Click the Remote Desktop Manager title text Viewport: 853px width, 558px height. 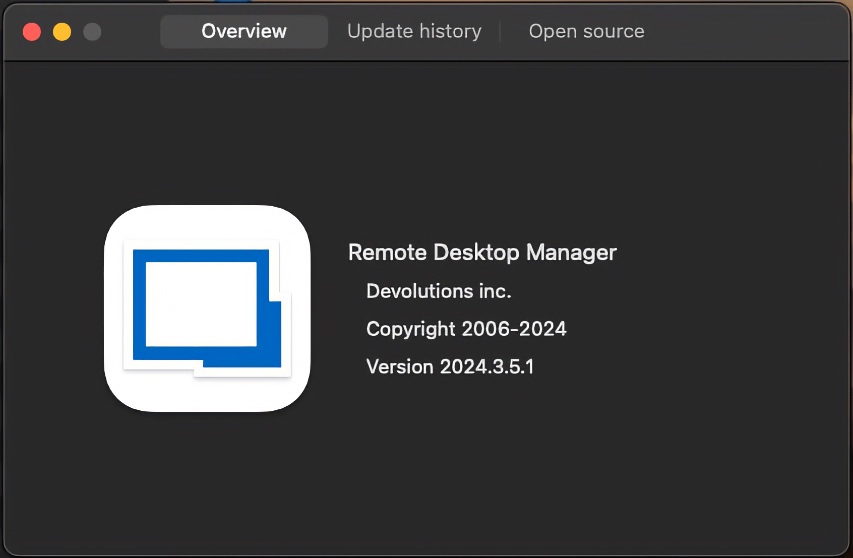(482, 252)
